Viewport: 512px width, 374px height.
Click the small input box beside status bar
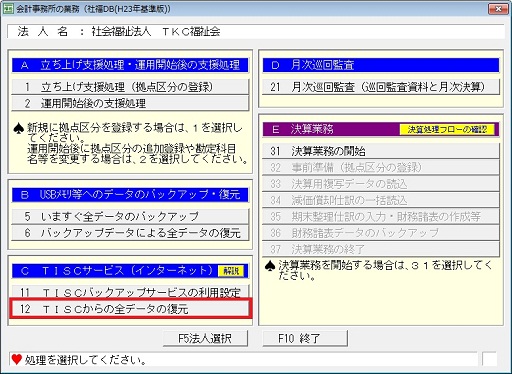pos(489,359)
